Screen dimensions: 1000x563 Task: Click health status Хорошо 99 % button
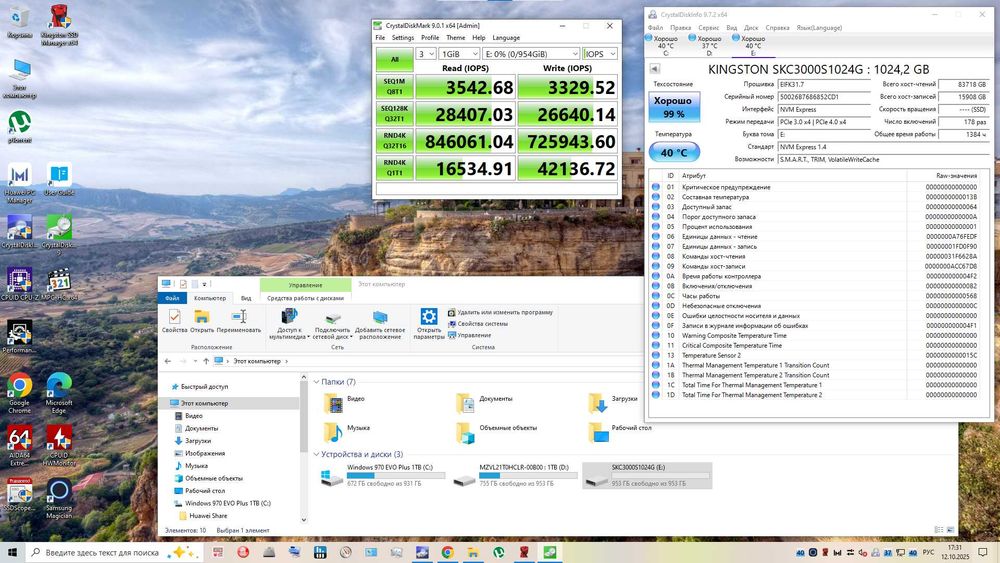coord(673,106)
